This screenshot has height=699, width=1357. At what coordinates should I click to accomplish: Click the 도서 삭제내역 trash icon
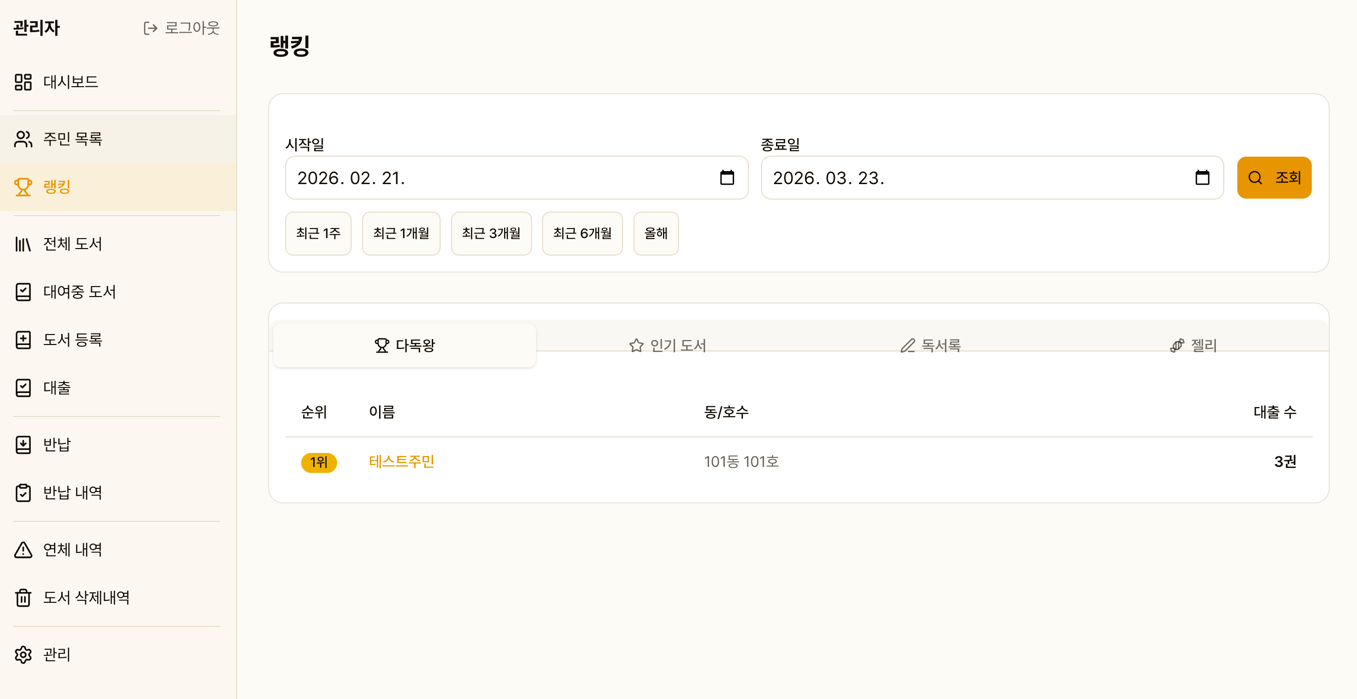23,598
